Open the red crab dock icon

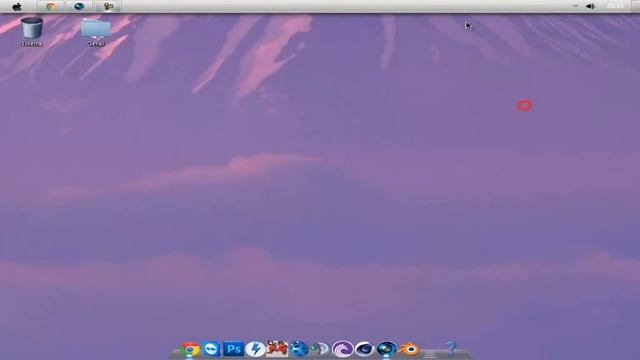click(x=277, y=349)
